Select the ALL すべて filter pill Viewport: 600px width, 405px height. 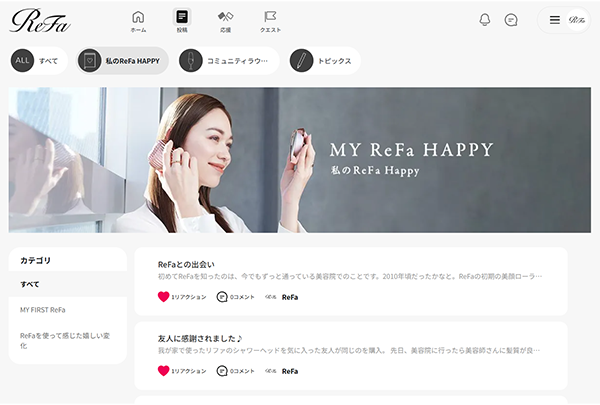tap(38, 60)
